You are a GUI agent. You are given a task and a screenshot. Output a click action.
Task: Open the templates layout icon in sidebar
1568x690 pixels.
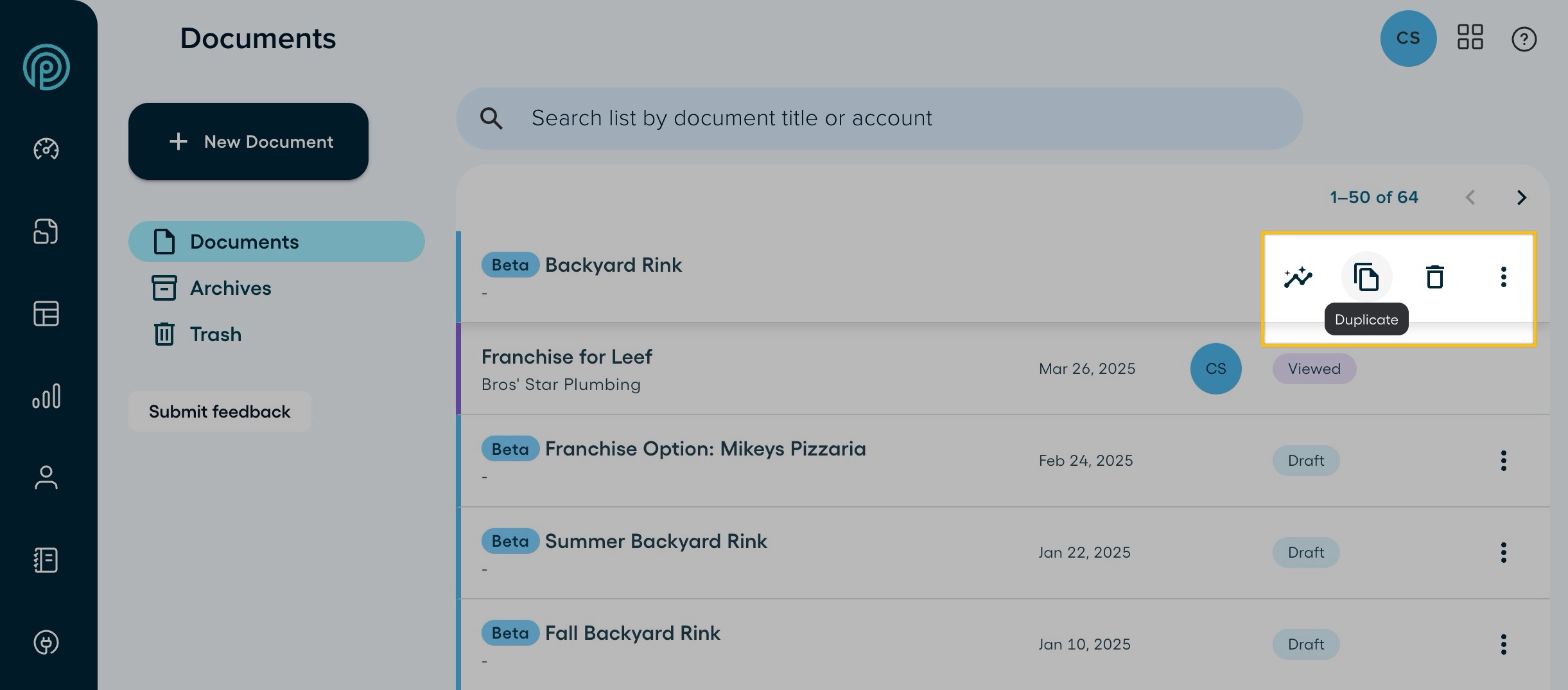tap(46, 314)
